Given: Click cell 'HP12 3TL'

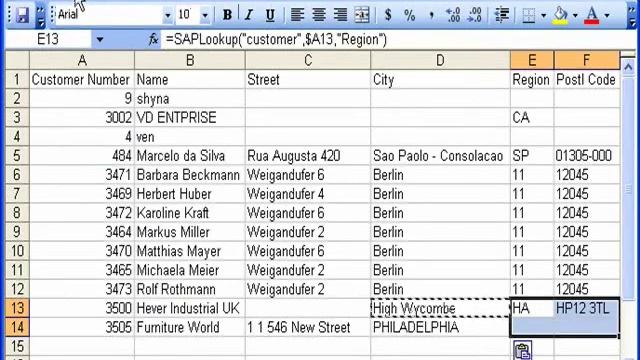Looking at the screenshot, I should point(587,308).
